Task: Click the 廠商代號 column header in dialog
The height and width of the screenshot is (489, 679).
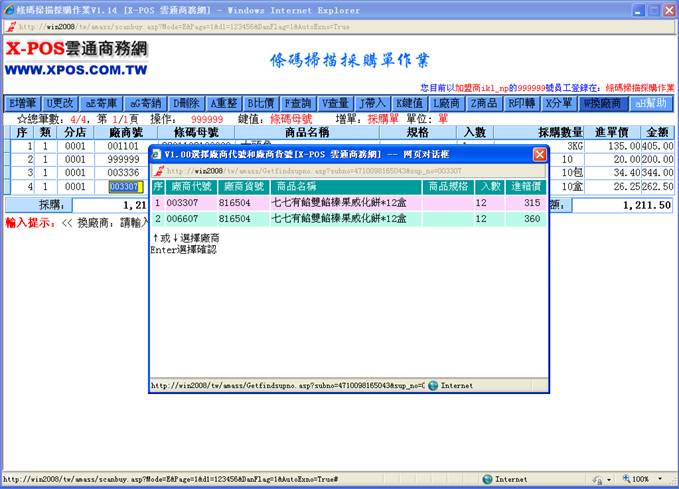Action: [191, 186]
